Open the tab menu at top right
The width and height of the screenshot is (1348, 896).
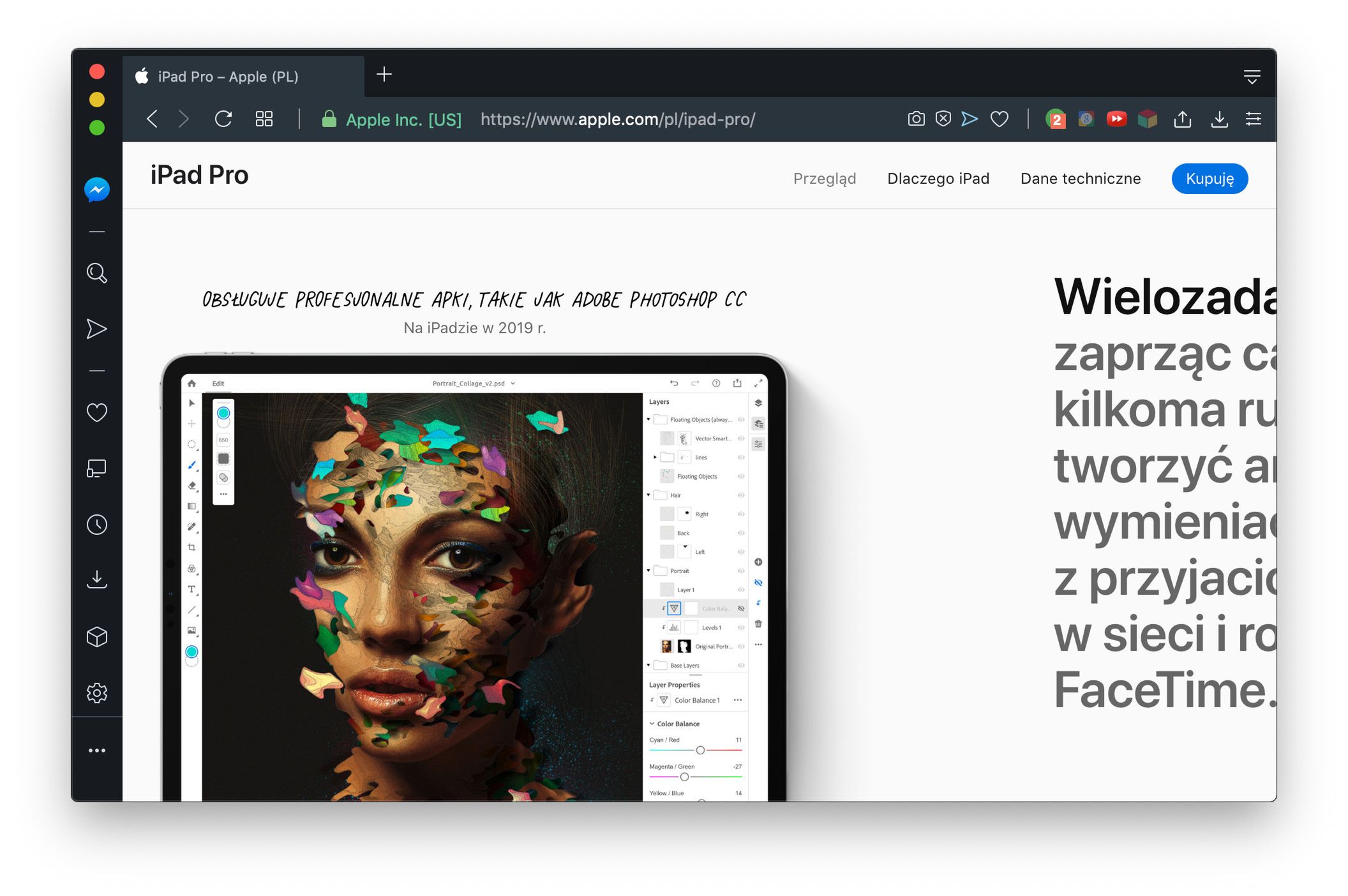coord(1252,77)
